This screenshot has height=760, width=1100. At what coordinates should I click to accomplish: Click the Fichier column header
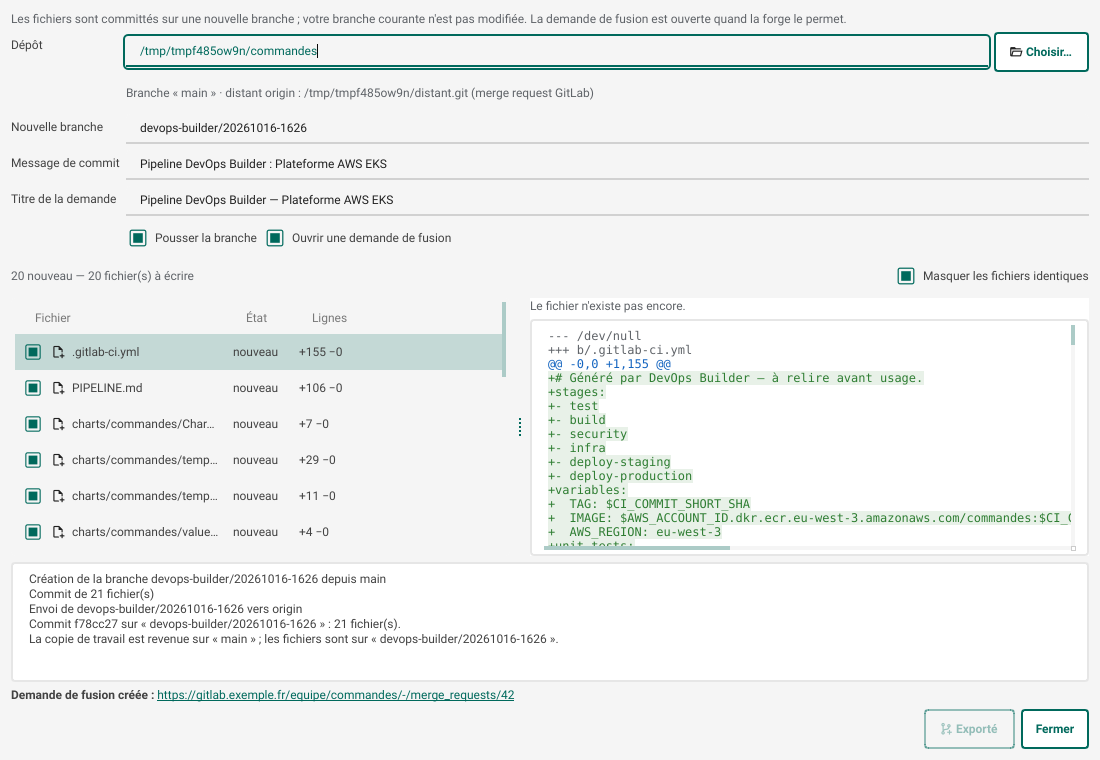coord(53,318)
